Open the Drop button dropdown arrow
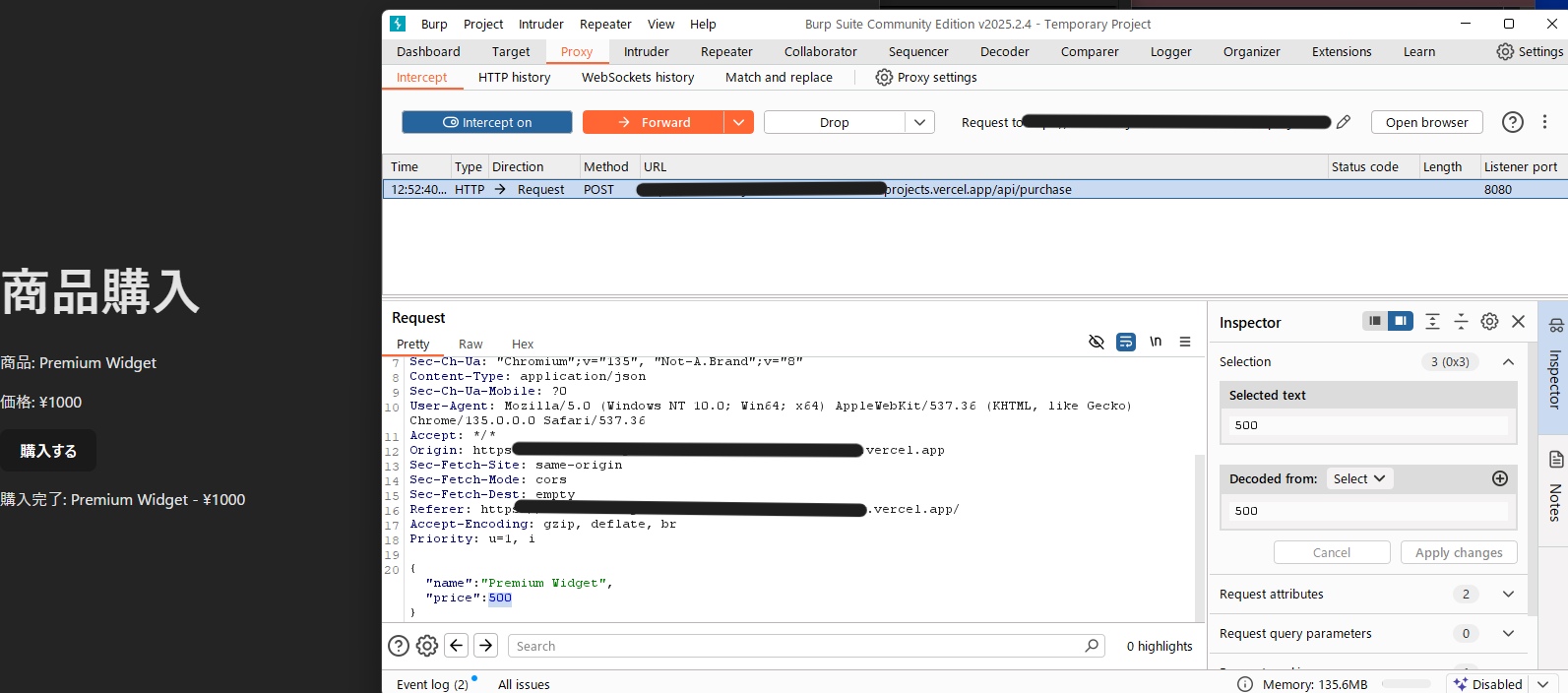 tap(919, 122)
